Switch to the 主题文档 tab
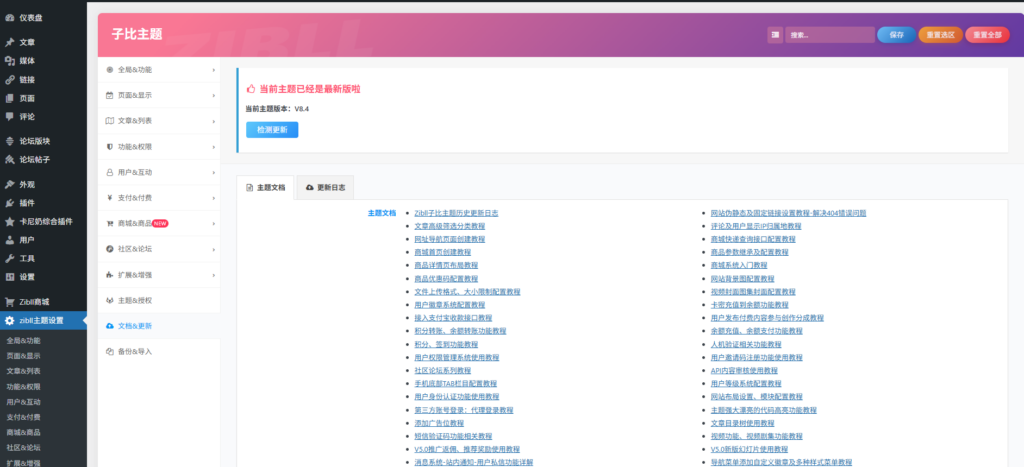The width and height of the screenshot is (1024, 467). click(x=265, y=187)
